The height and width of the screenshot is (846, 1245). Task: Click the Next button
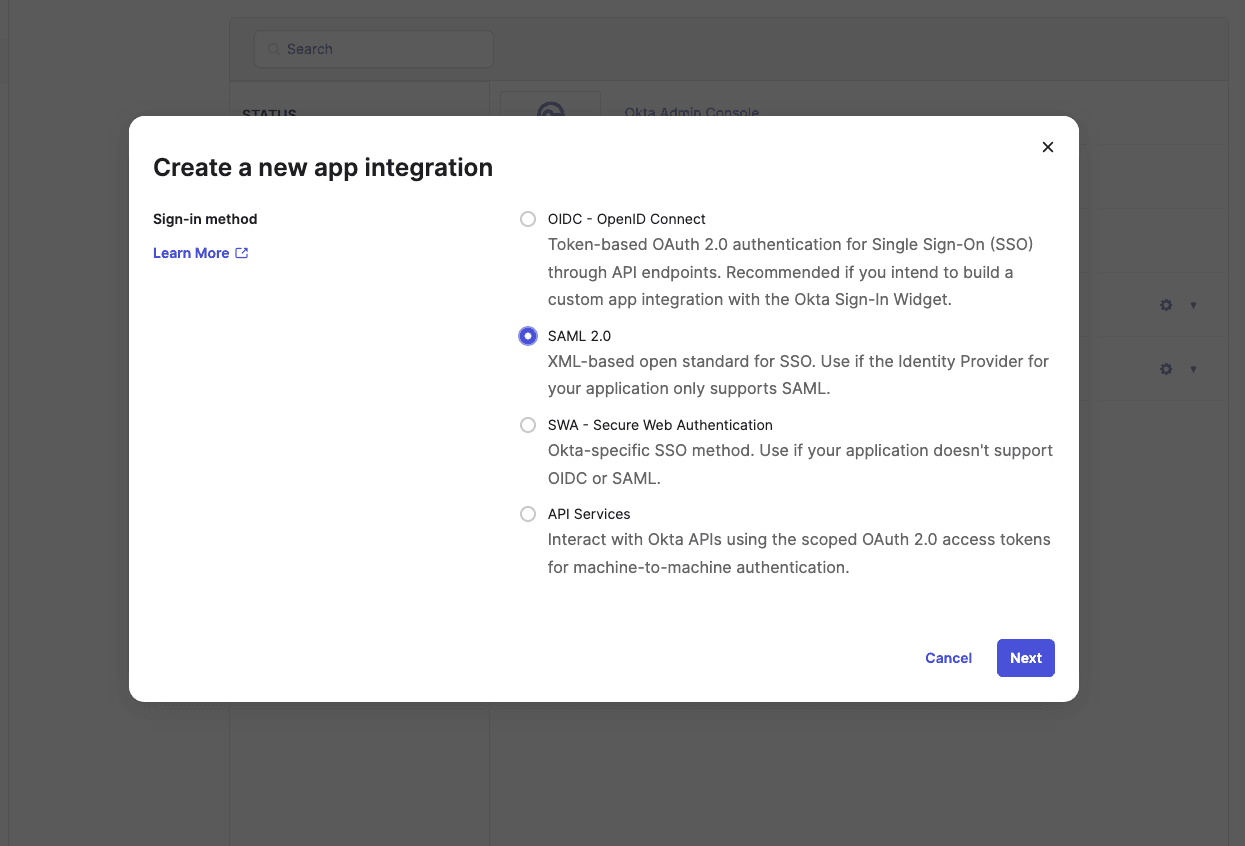(1025, 658)
